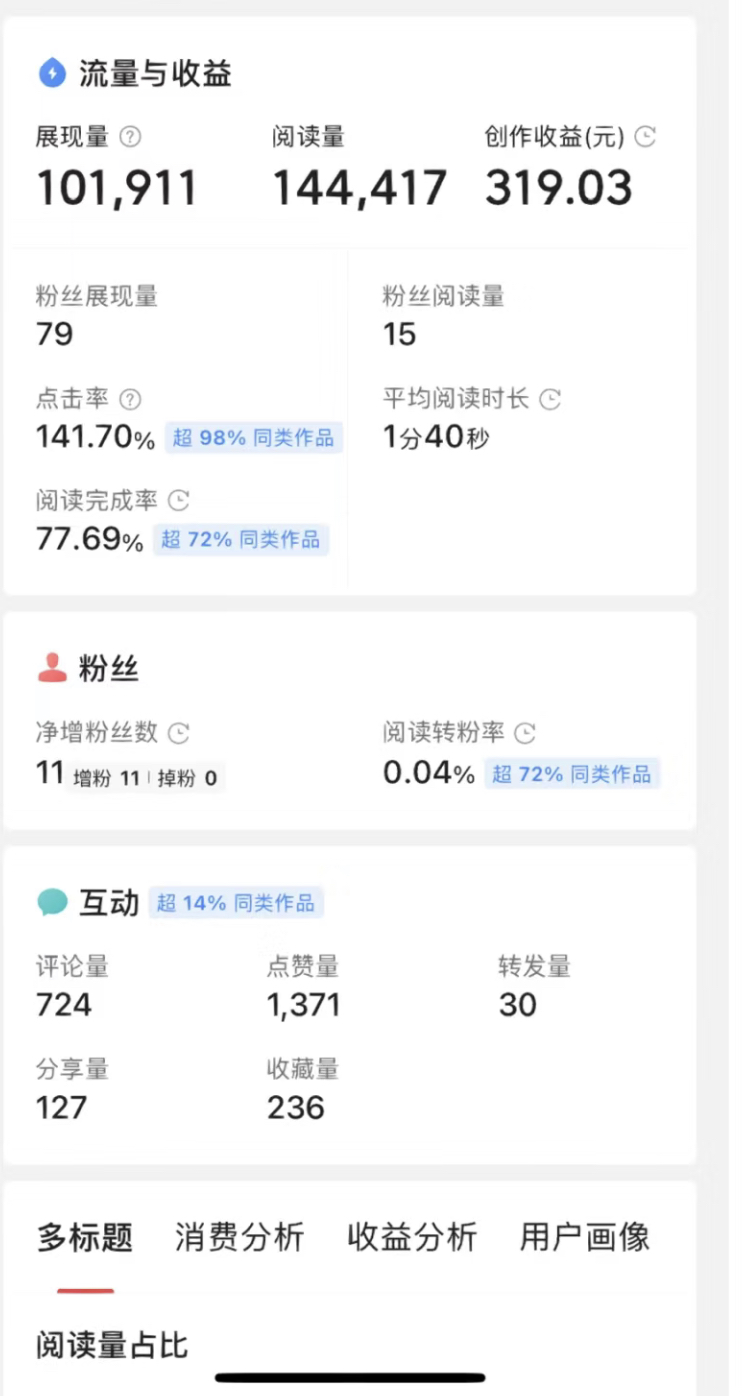The height and width of the screenshot is (1396, 744).
Task: Tap the blue lightning 流量与收益 icon
Action: click(x=51, y=73)
